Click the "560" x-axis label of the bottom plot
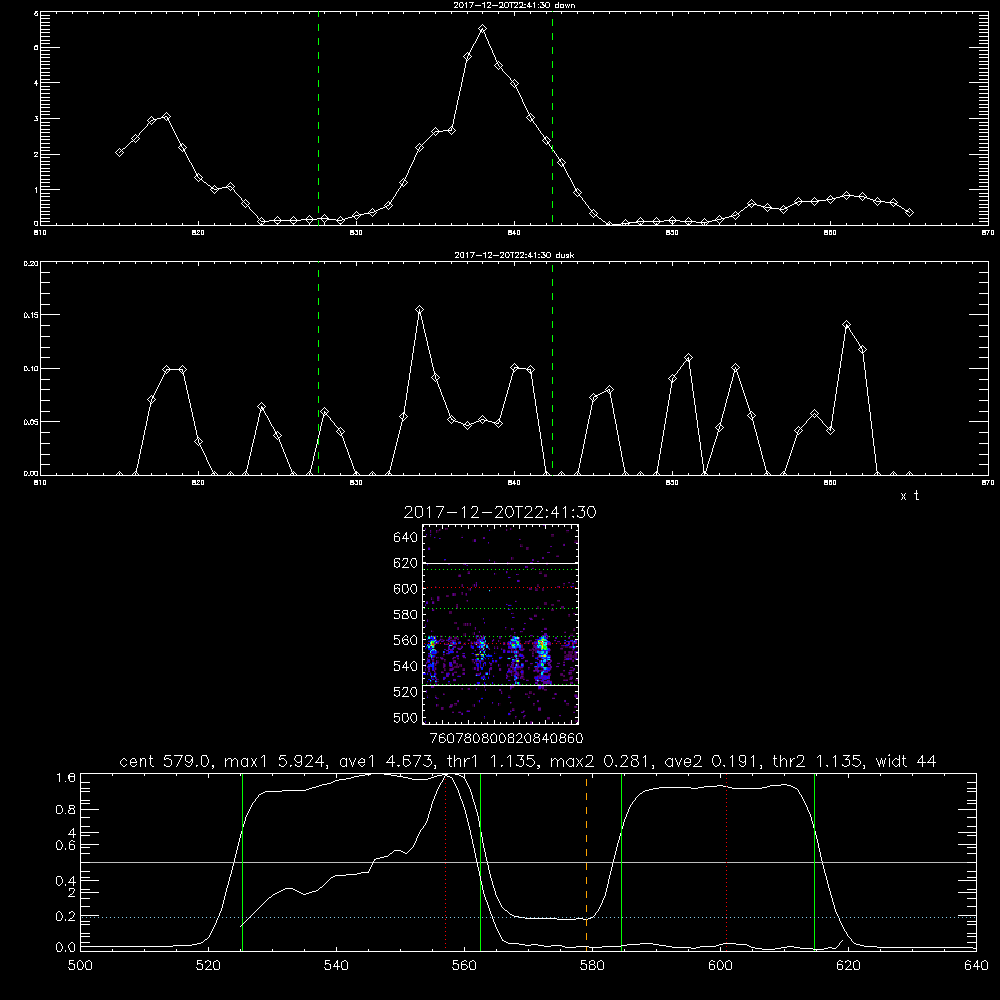The height and width of the screenshot is (1000, 1000). click(464, 966)
